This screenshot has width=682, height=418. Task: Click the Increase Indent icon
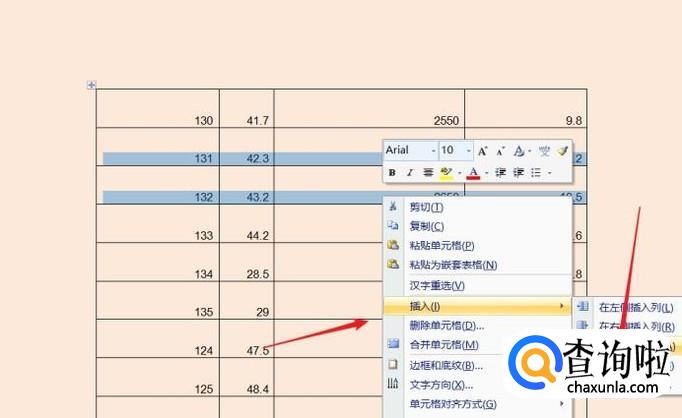pos(518,173)
